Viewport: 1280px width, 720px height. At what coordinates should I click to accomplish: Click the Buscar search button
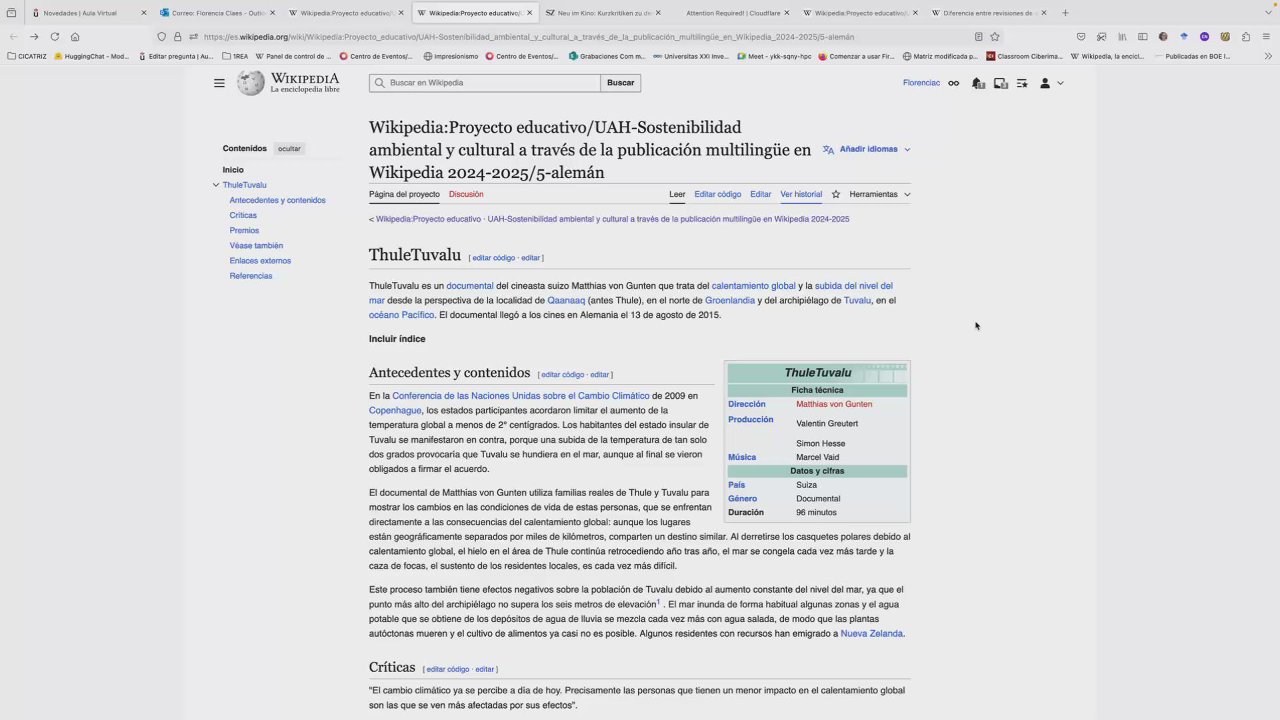coord(621,83)
